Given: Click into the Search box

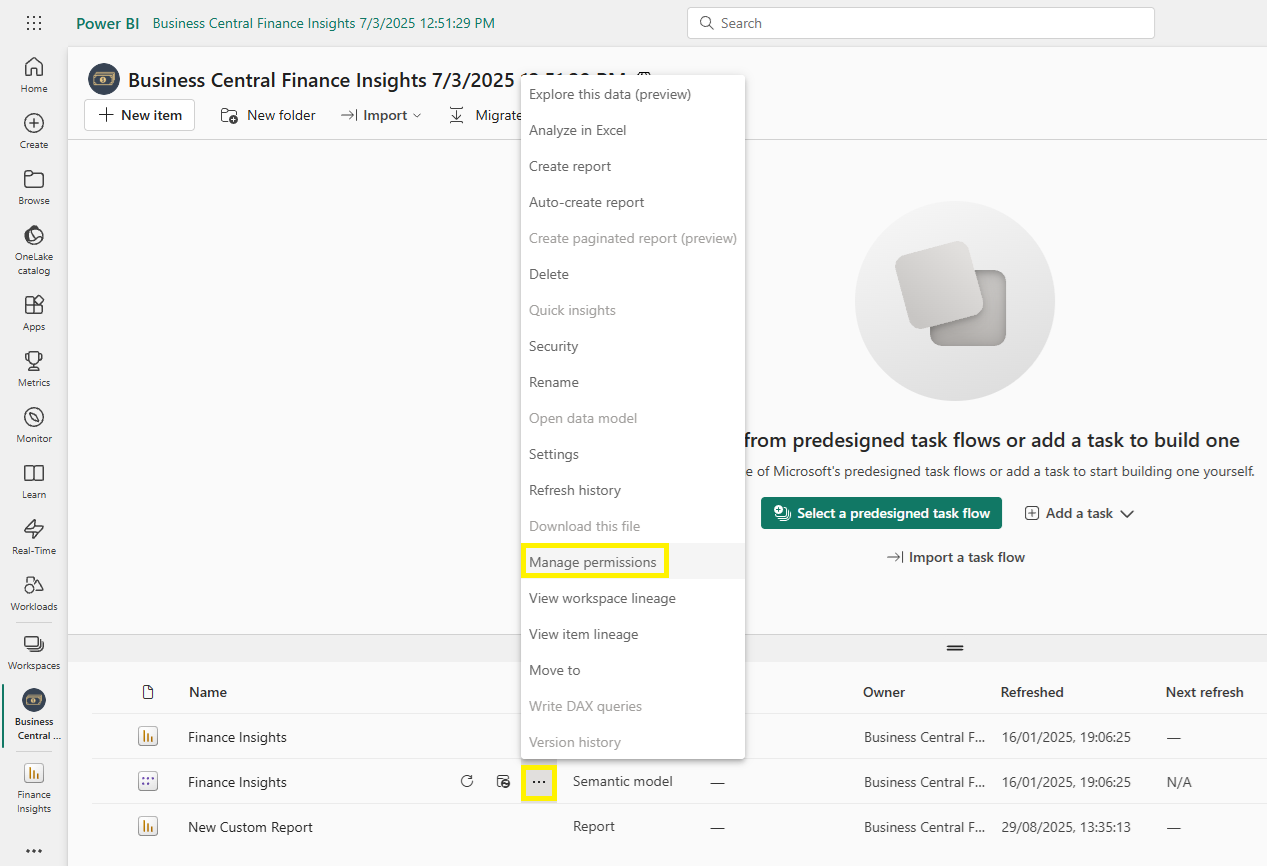Looking at the screenshot, I should tap(920, 23).
